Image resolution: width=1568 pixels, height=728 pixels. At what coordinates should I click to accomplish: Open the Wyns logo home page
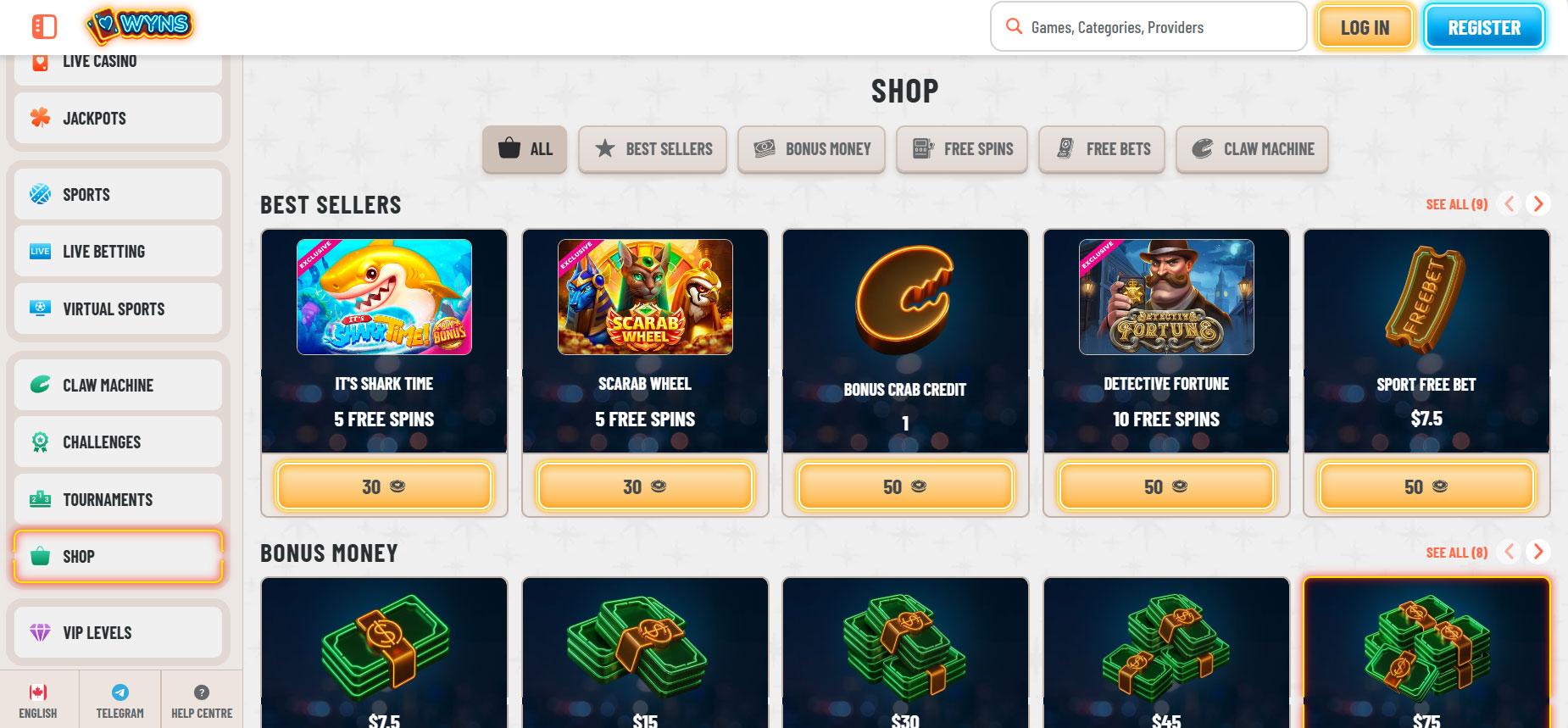coord(140,26)
